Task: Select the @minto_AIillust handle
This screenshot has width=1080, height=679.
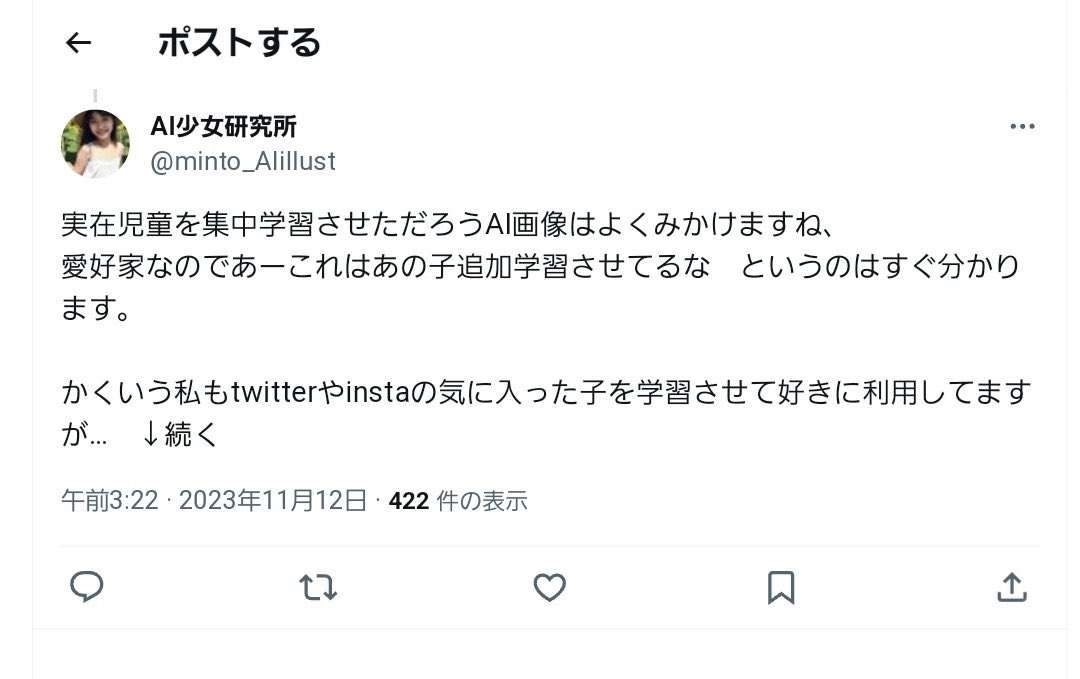Action: tap(242, 161)
